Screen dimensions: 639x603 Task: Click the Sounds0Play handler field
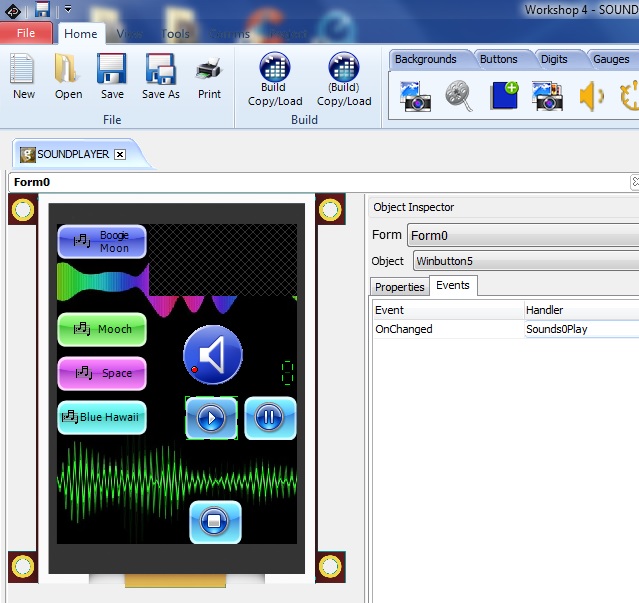[x=580, y=328]
